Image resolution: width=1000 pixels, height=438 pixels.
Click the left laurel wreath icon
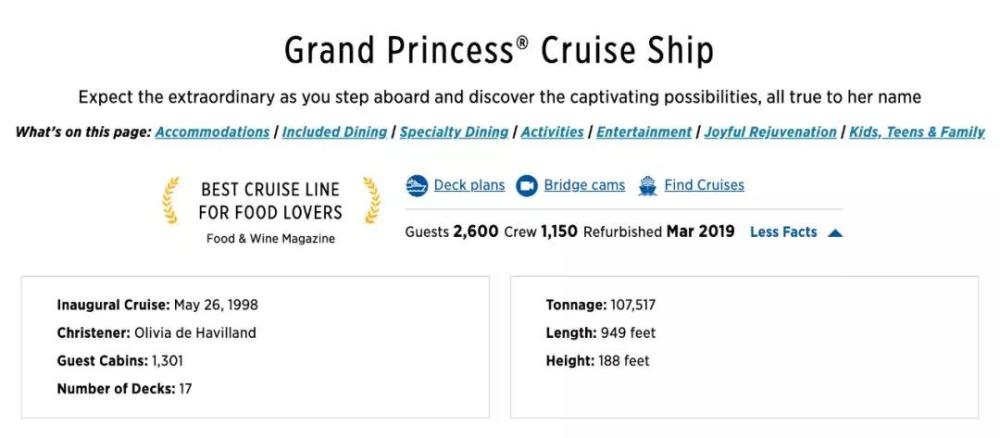point(172,200)
